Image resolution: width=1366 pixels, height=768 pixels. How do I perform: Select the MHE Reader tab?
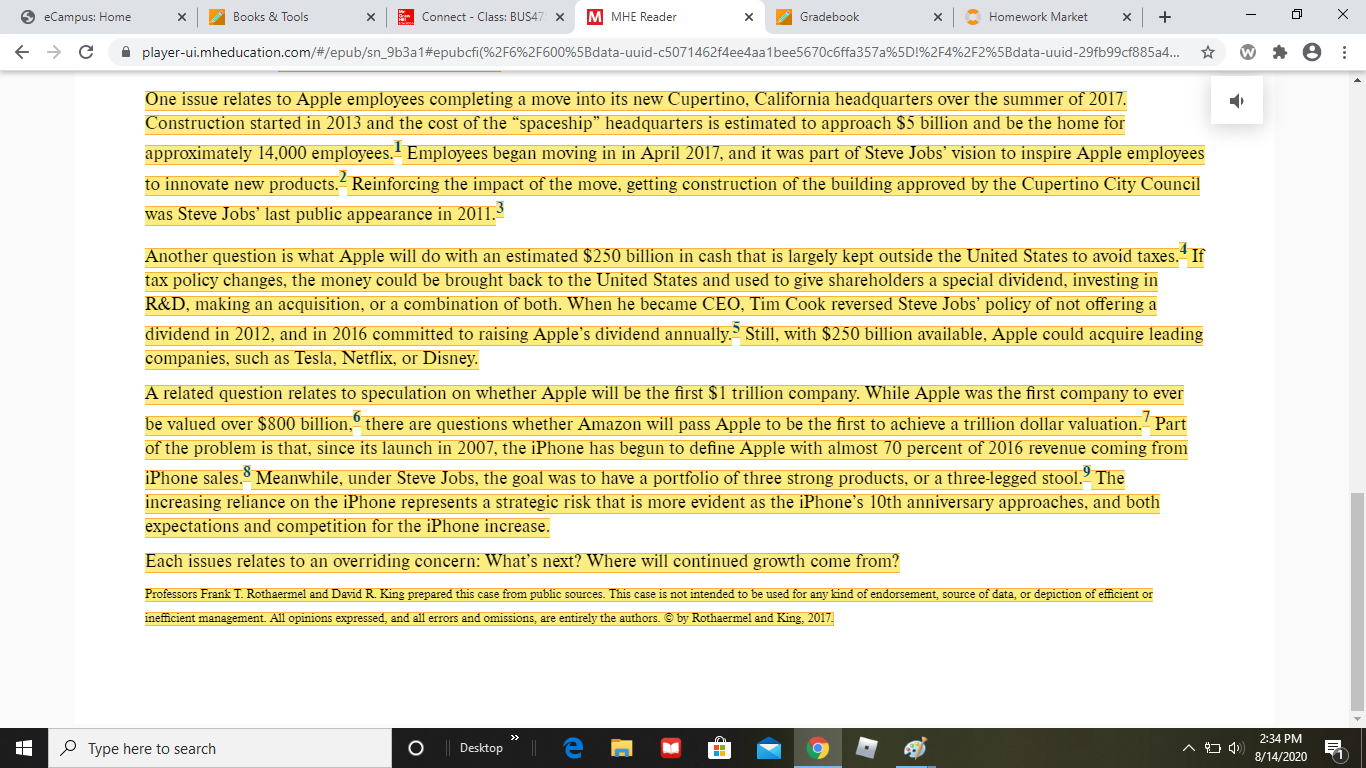coord(670,17)
